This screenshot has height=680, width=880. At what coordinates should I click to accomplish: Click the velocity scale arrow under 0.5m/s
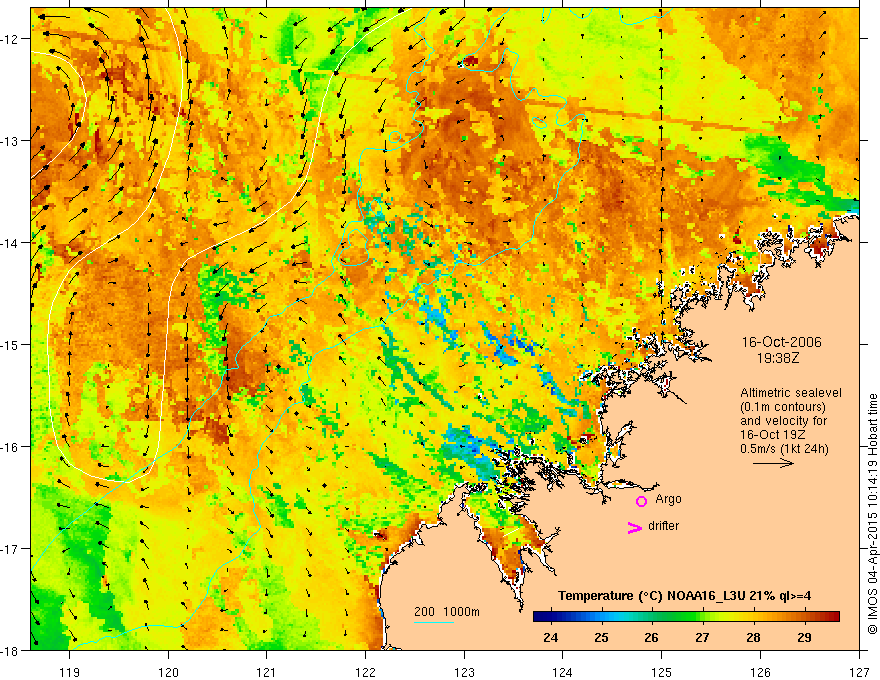773,463
